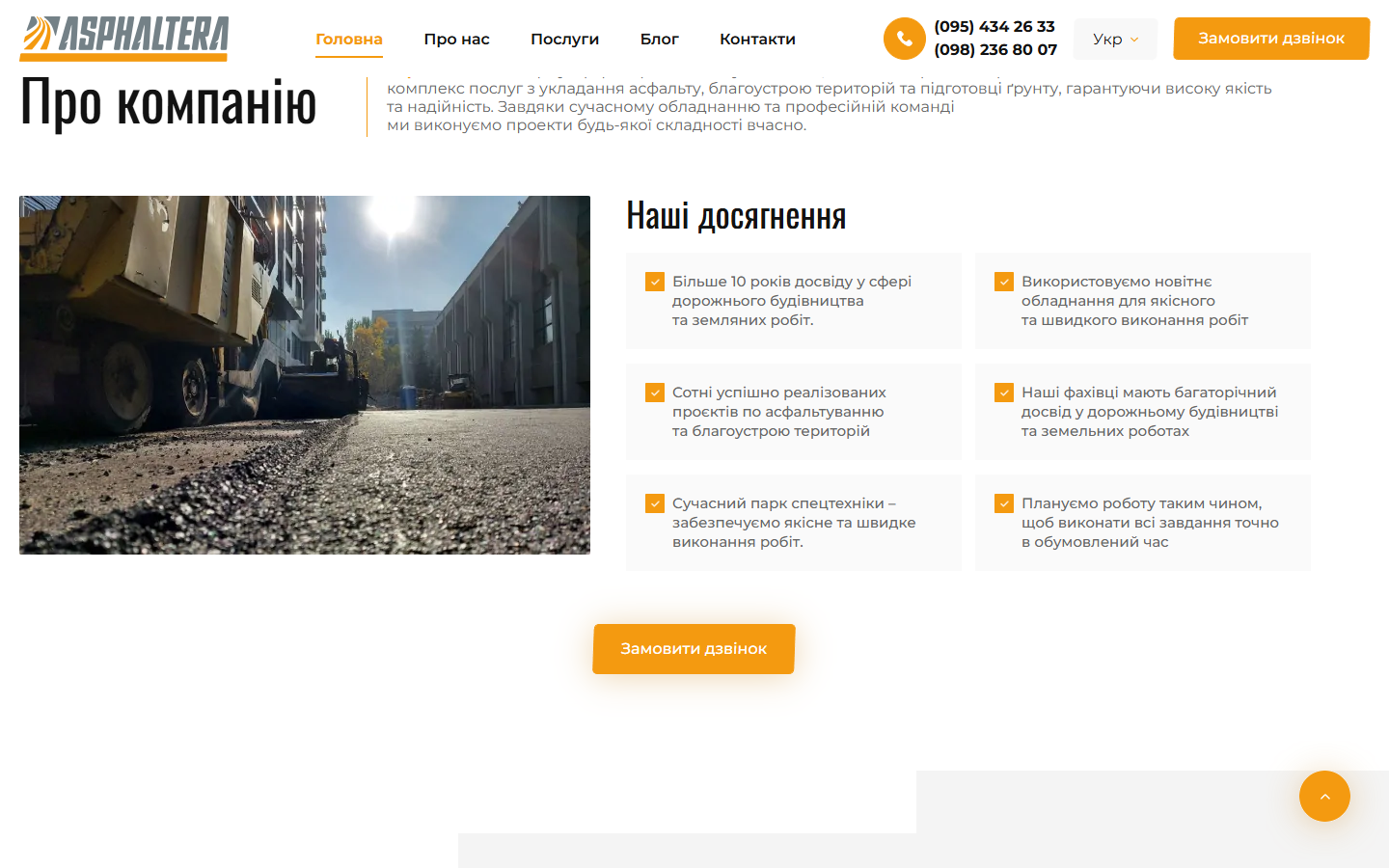Click checkmark icon beside 'Сотні успішно реалізованих'
This screenshot has width=1389, height=868.
655,393
